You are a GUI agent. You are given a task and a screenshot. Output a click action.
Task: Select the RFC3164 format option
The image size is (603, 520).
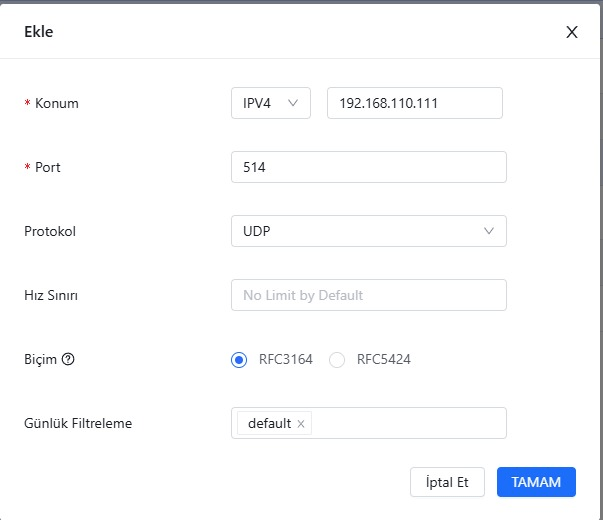[240, 360]
